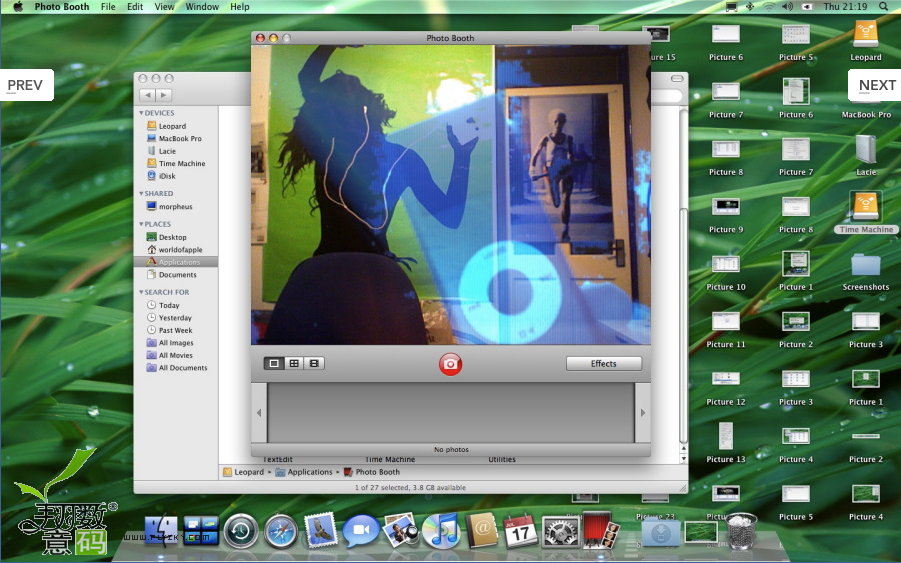Open the Edit menu

point(135,6)
